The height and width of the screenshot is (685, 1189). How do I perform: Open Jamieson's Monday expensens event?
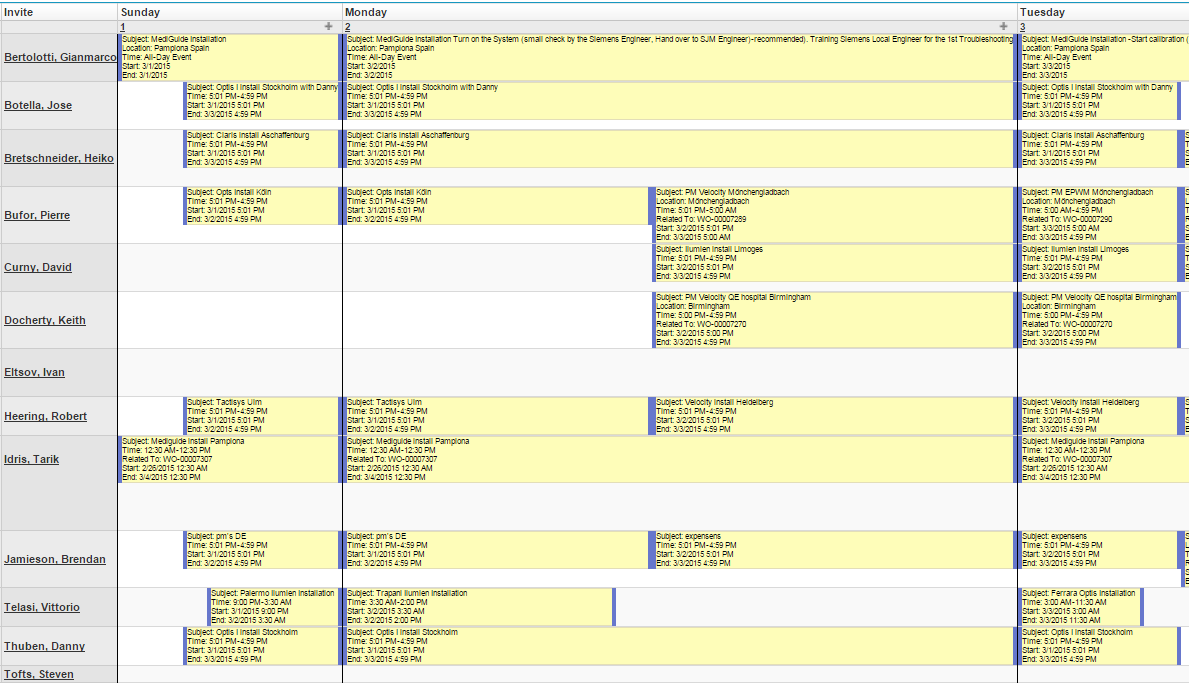point(833,550)
